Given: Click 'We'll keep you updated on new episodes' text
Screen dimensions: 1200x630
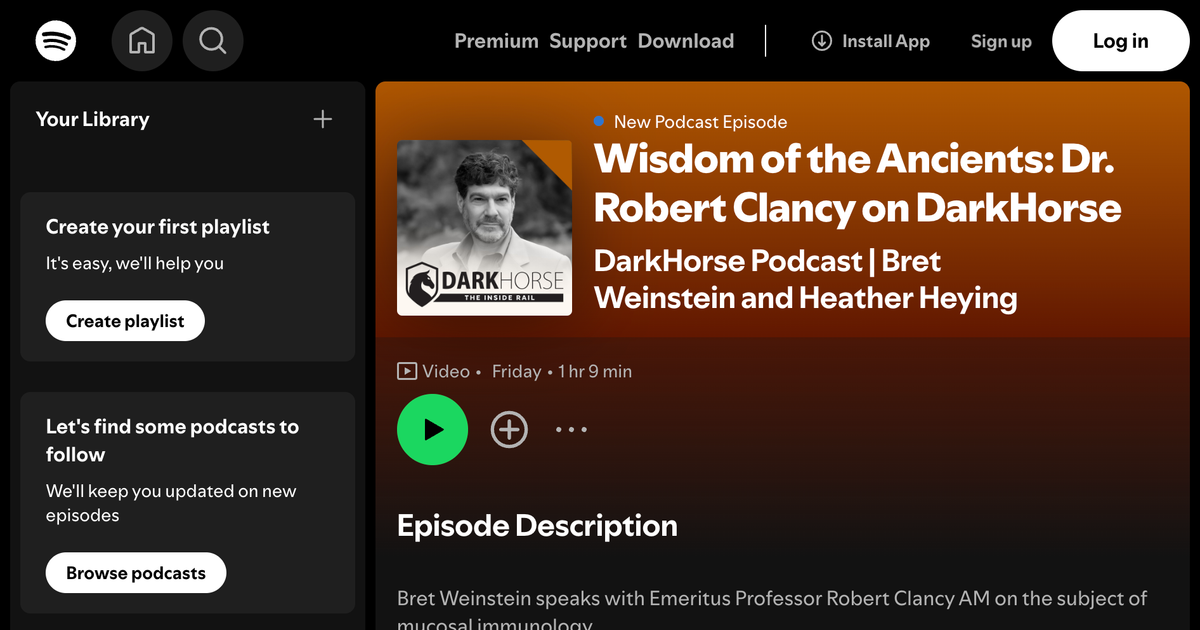Looking at the screenshot, I should (x=171, y=503).
